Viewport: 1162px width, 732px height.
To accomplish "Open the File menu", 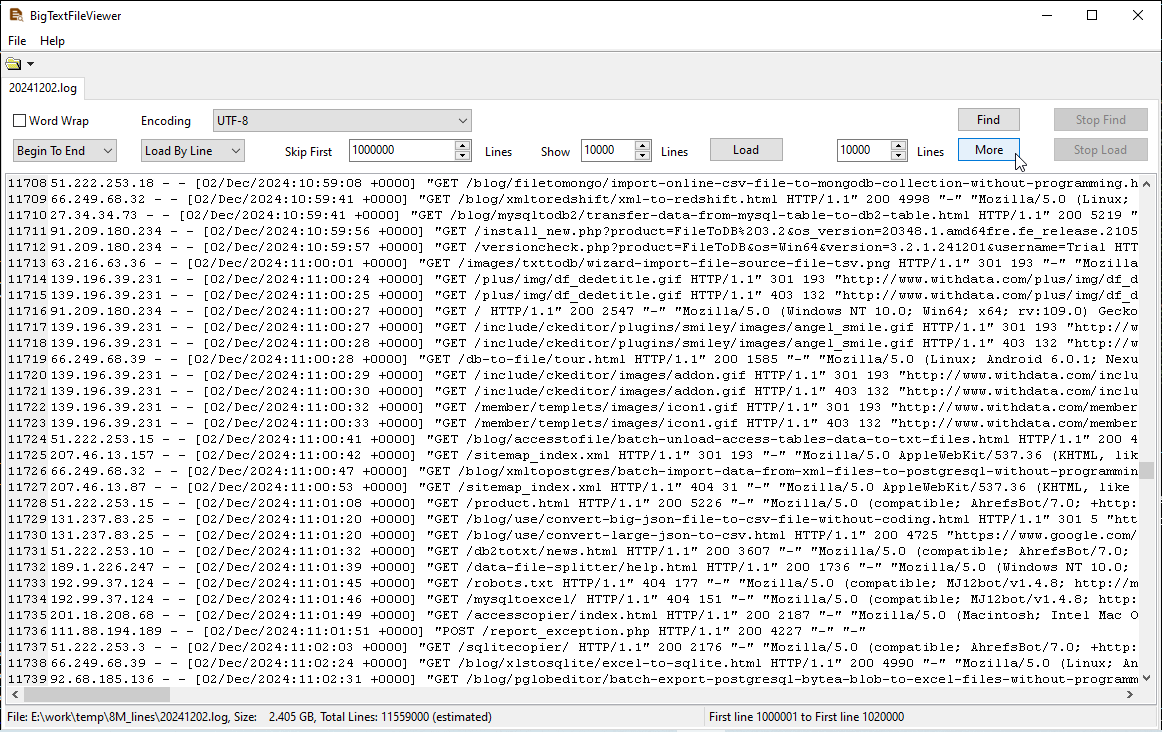I will point(17,41).
